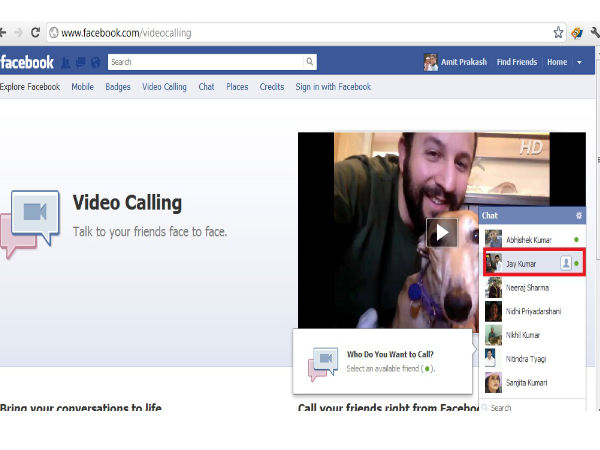Viewport: 600px width, 450px height.
Task: Select Neeraj Sharma in chat list
Action: (533, 287)
